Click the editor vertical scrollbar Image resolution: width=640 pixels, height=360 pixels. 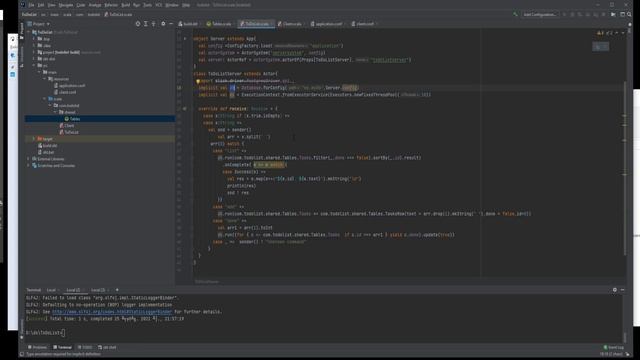(x=625, y=167)
